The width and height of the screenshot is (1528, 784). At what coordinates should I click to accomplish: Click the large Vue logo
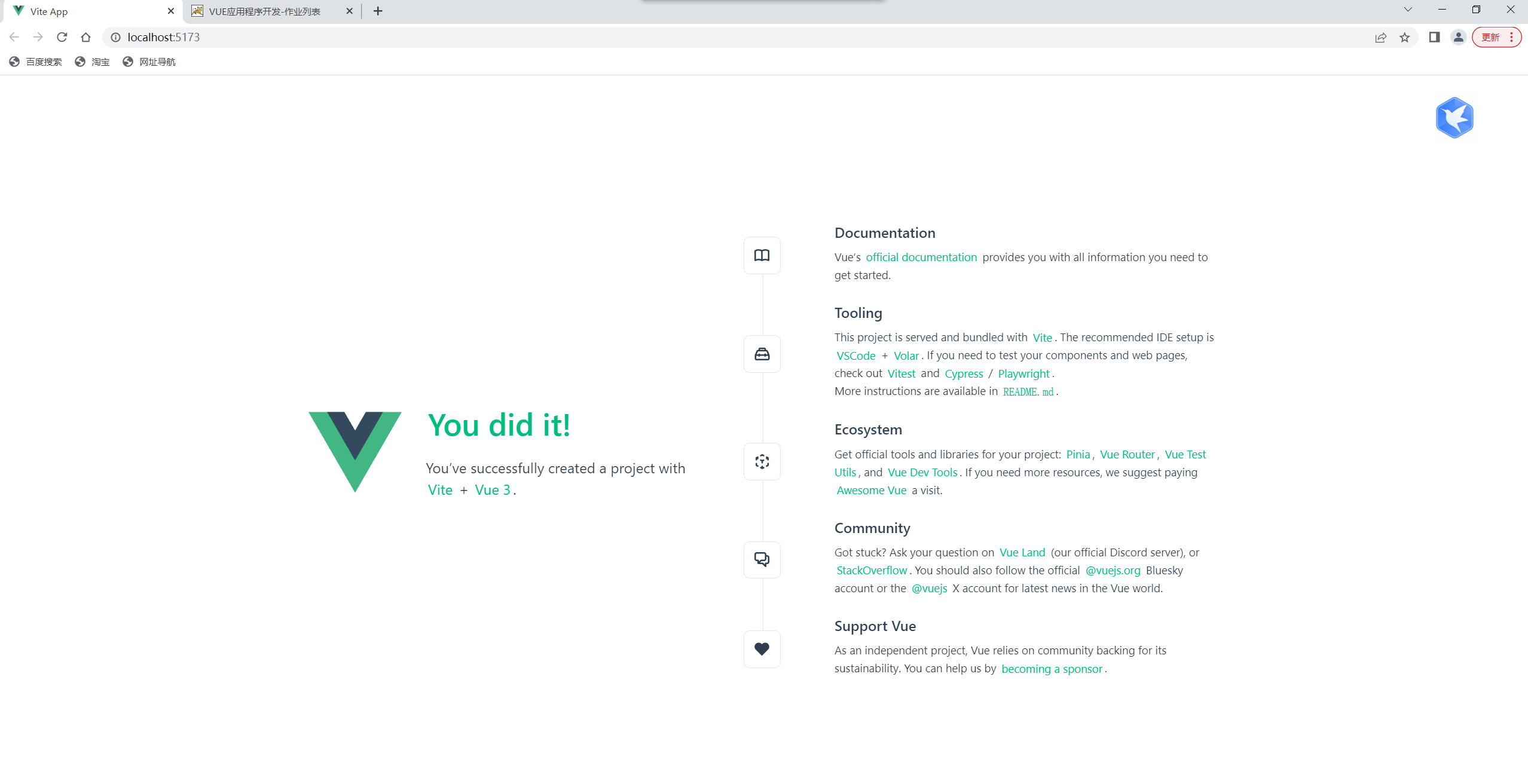pos(355,452)
